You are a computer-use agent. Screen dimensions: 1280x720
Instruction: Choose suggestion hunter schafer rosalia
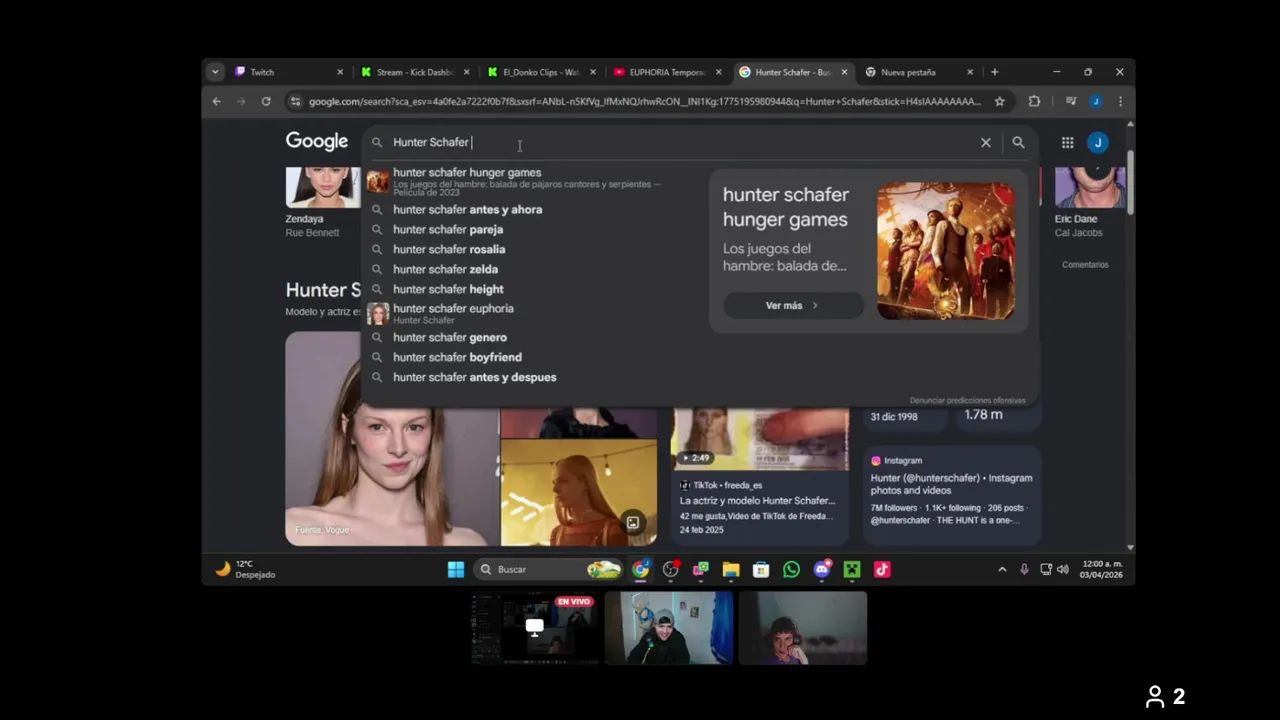click(x=530, y=249)
